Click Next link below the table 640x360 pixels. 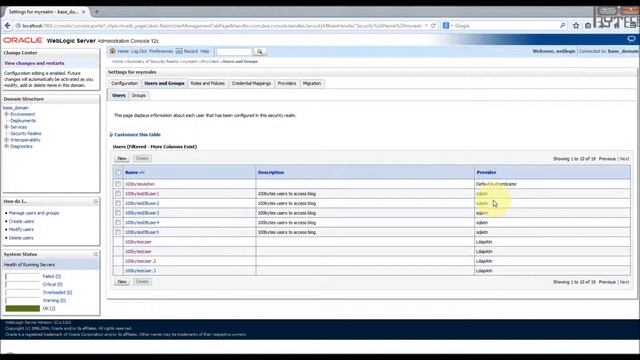pyautogui.click(x=624, y=282)
